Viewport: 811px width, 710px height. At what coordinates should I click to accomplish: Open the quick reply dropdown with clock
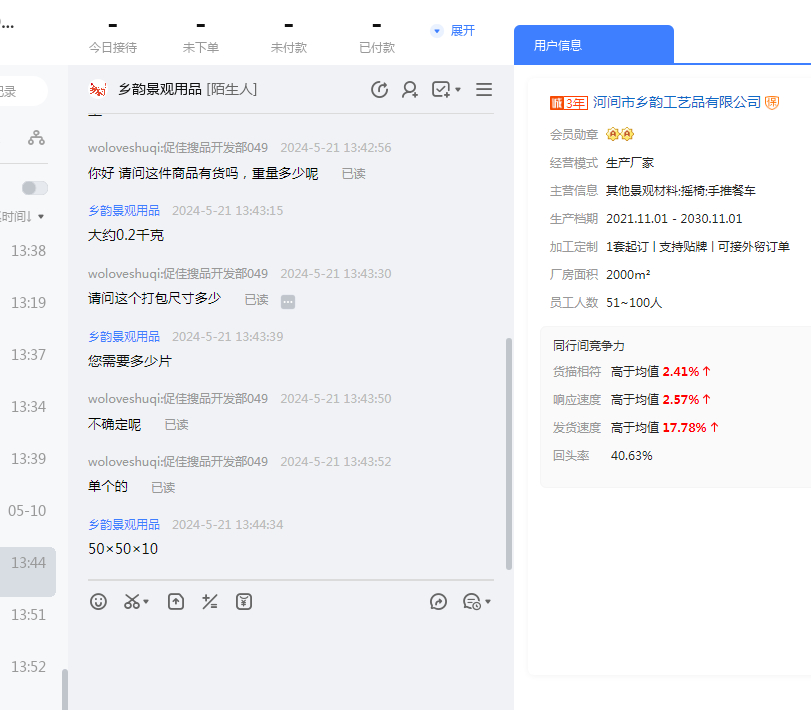coord(476,601)
